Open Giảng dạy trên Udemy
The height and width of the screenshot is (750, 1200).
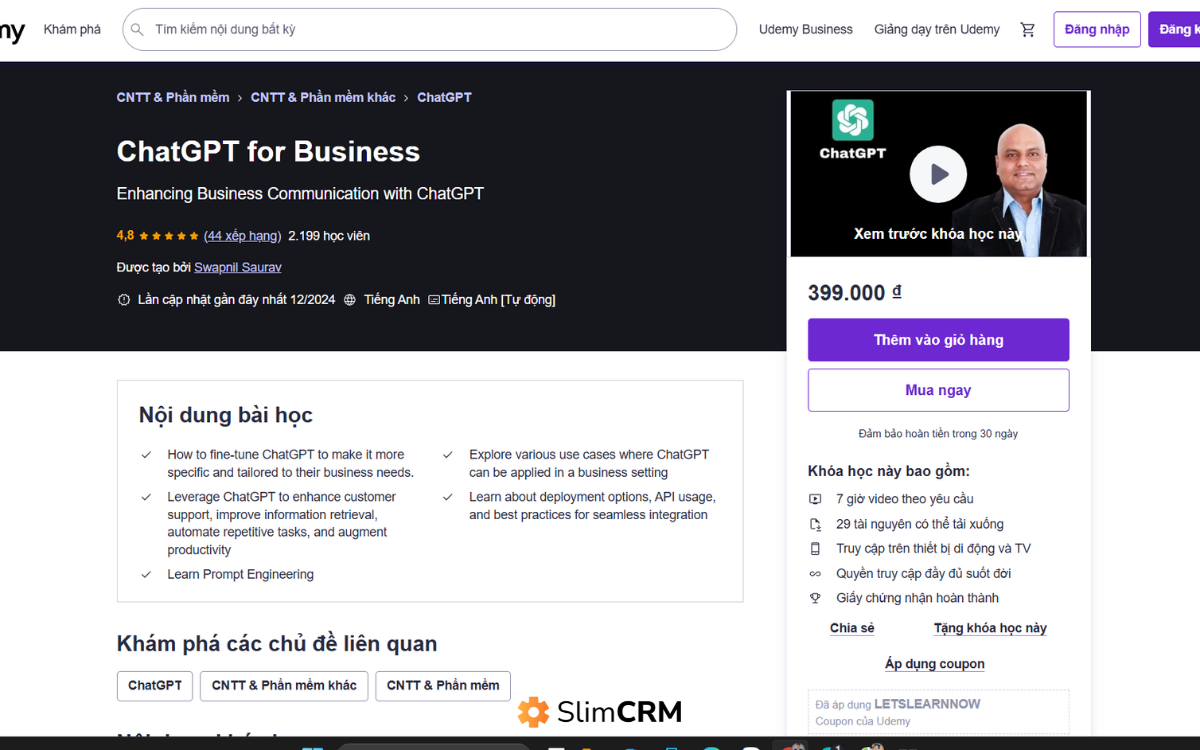point(937,30)
